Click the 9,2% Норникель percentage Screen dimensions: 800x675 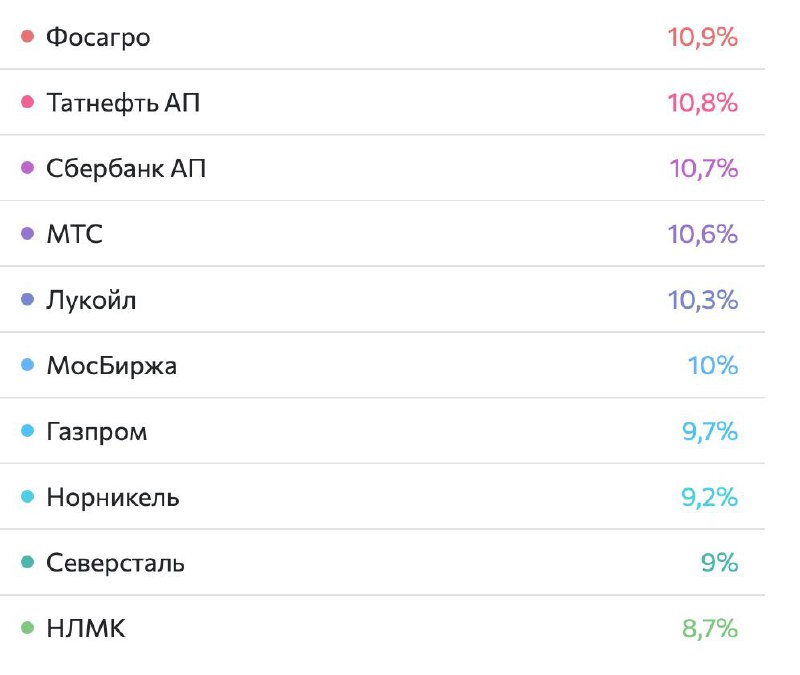point(709,497)
